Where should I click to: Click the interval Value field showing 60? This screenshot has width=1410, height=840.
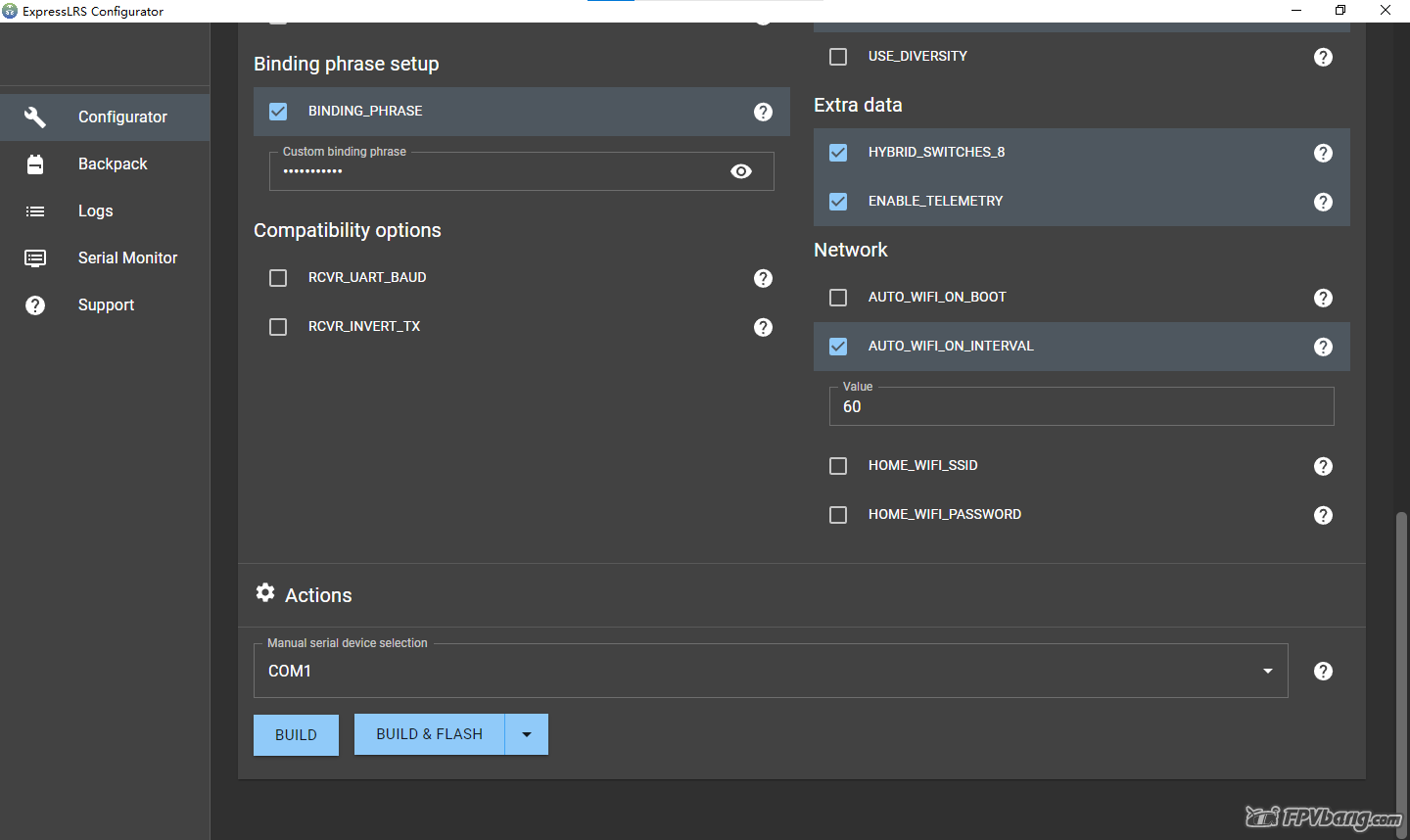[1082, 406]
